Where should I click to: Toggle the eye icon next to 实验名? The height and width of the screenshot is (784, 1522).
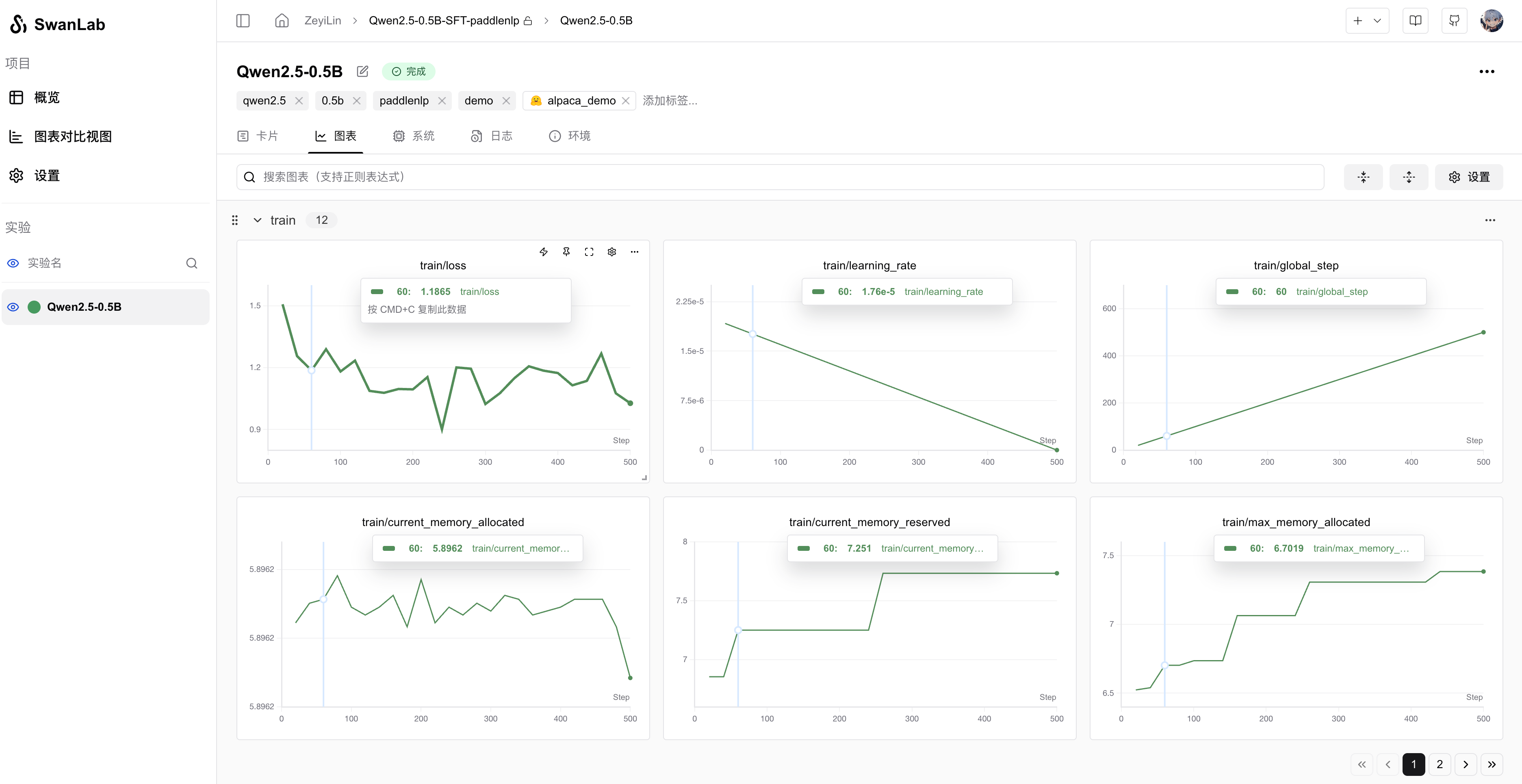(13, 263)
